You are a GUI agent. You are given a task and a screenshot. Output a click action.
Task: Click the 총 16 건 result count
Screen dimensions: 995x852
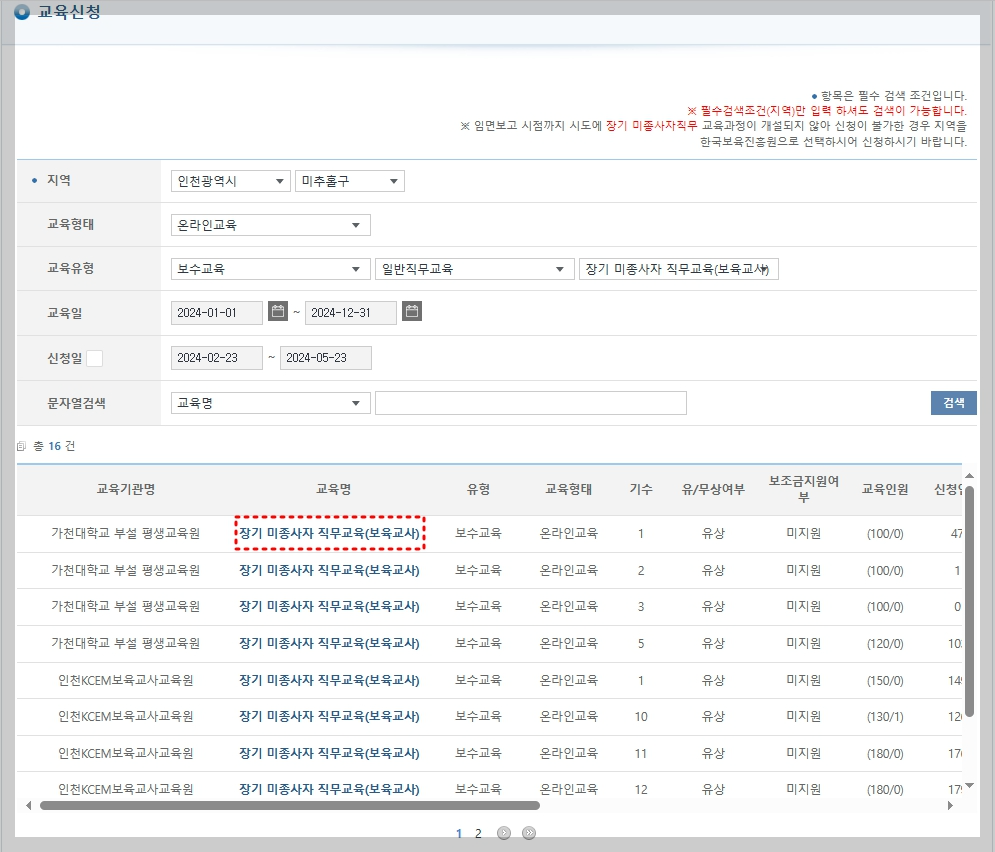tap(54, 446)
